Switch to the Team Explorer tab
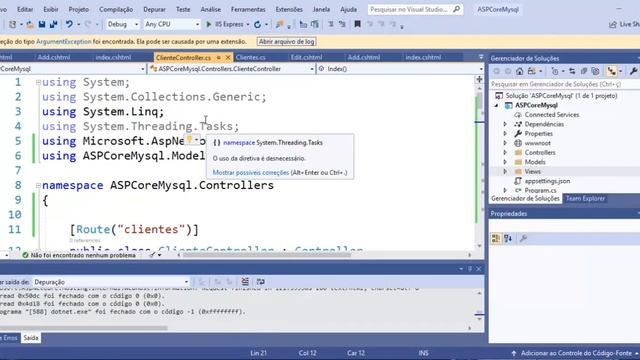Screen dimensions: 640x360 (585, 198)
